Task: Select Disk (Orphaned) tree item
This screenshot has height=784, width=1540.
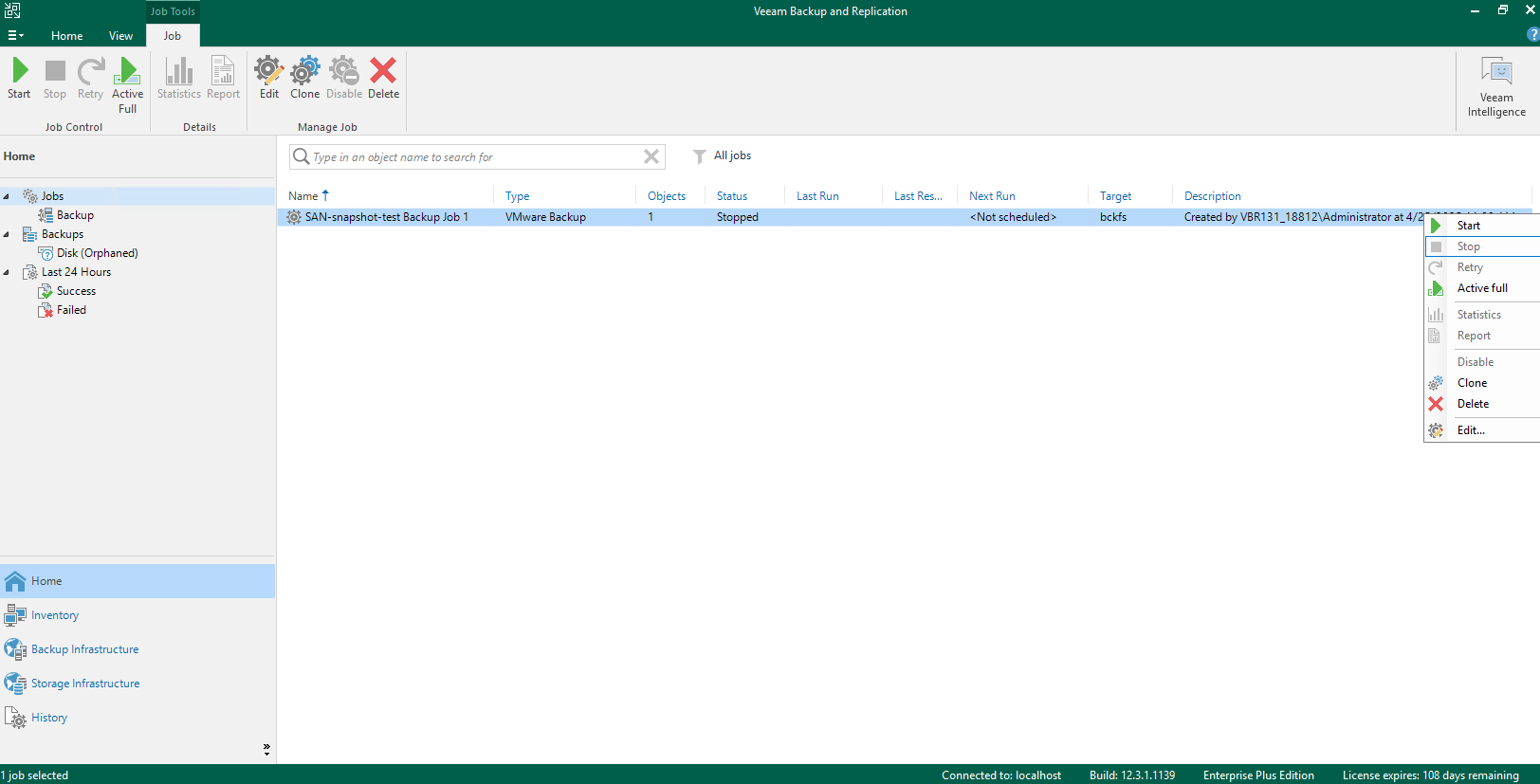Action: point(97,253)
